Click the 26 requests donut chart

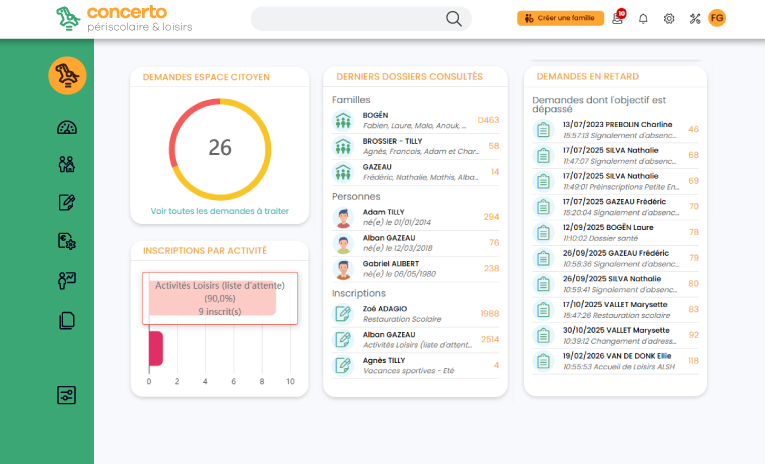[x=220, y=149]
